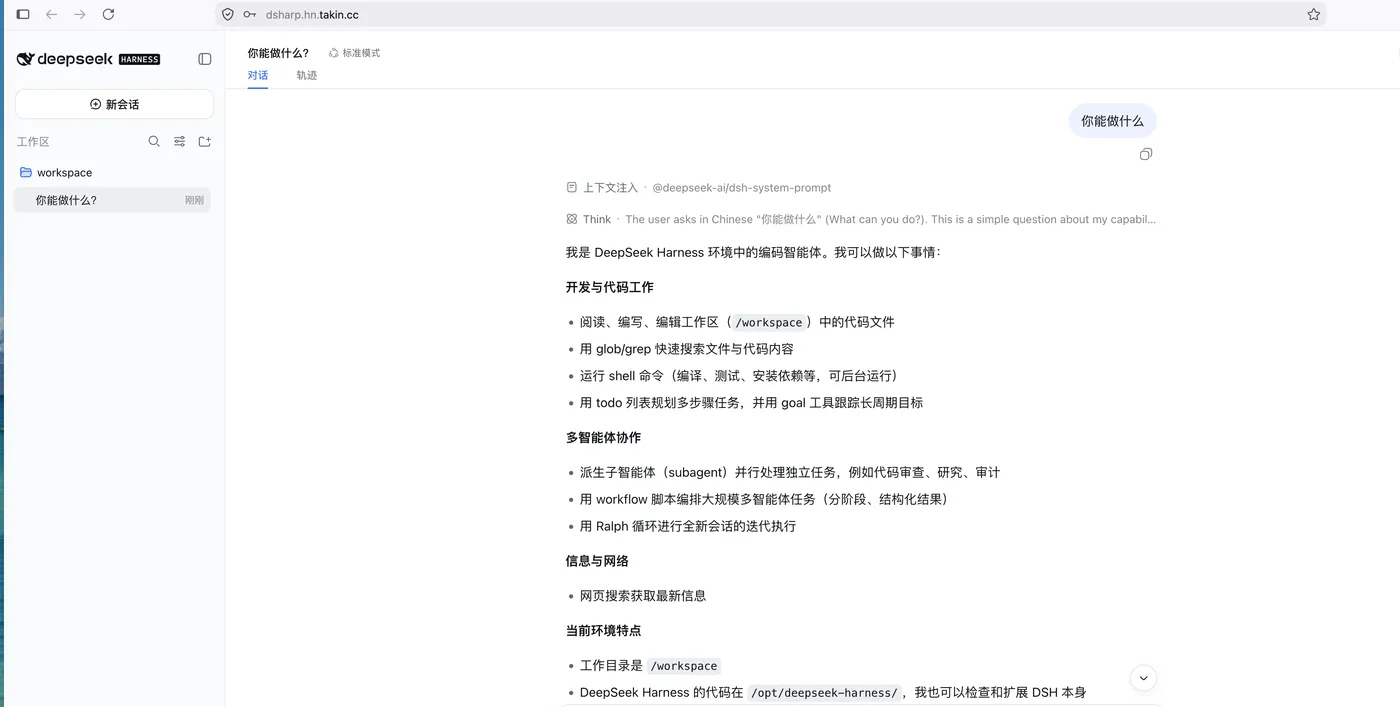Click the bullet about glob/grep search
The width and height of the screenshot is (1400, 707).
point(687,349)
